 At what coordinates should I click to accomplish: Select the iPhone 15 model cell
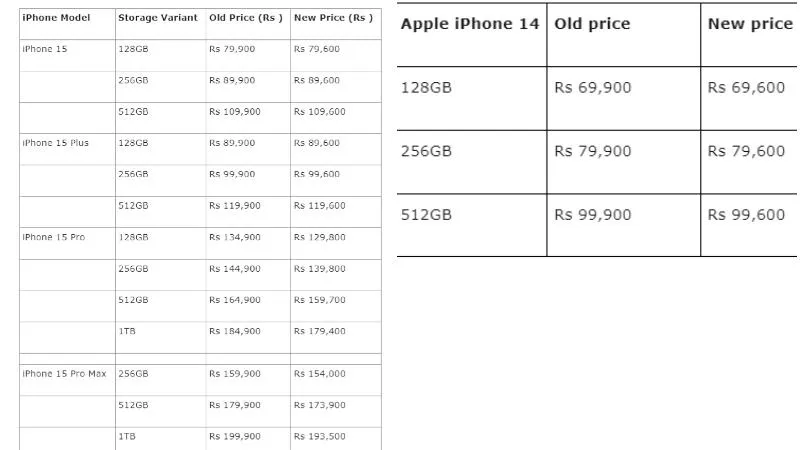[x=44, y=49]
